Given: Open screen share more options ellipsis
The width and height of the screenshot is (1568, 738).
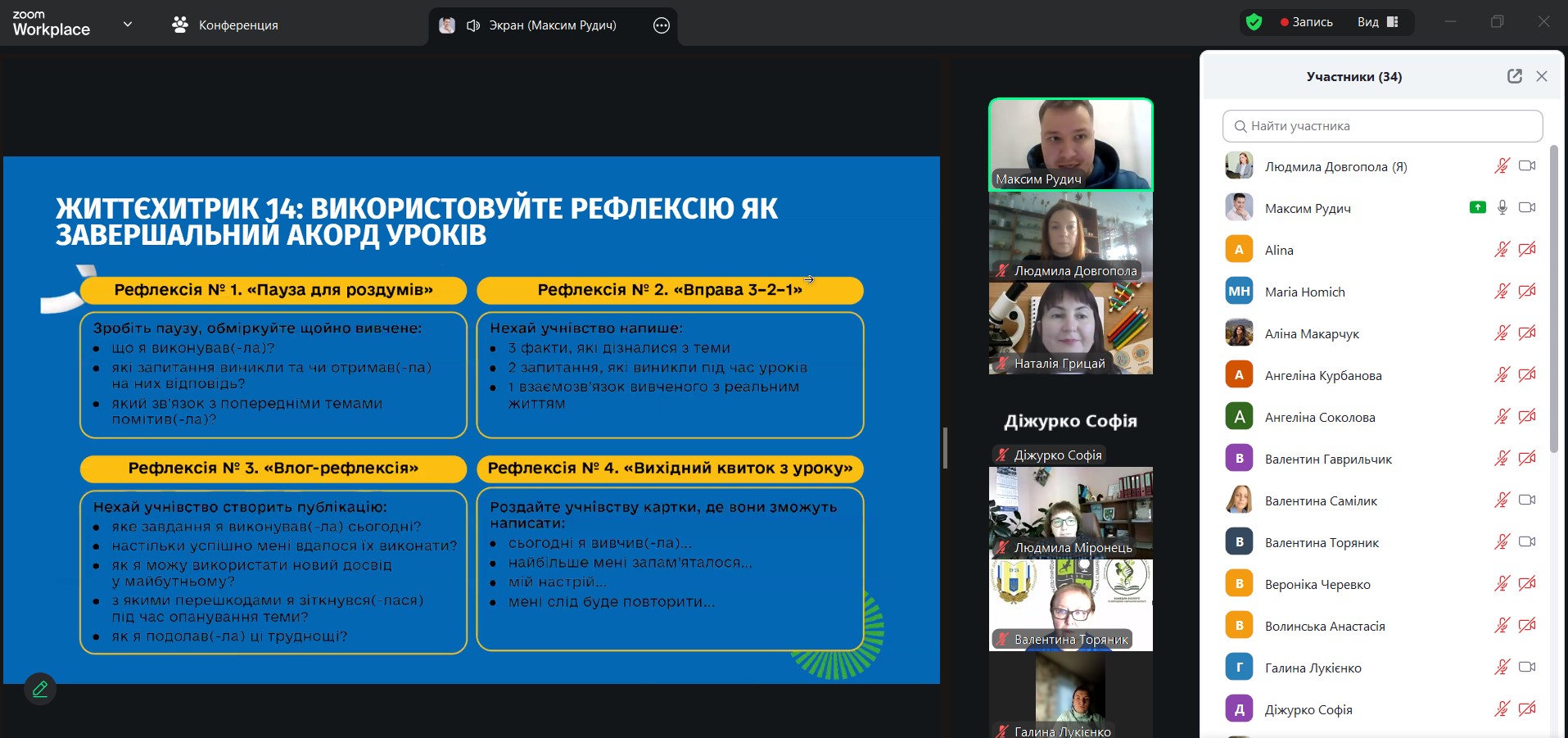Looking at the screenshot, I should 662,25.
